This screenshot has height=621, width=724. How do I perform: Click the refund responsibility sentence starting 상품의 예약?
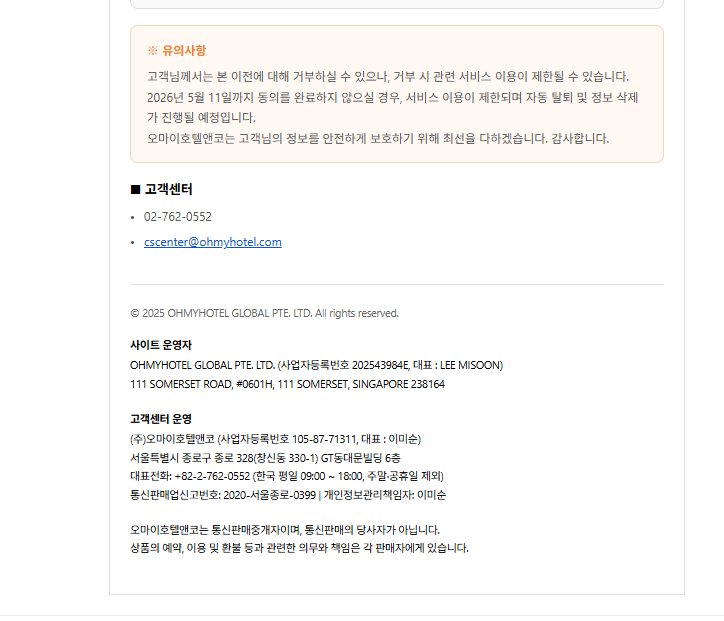tap(298, 548)
